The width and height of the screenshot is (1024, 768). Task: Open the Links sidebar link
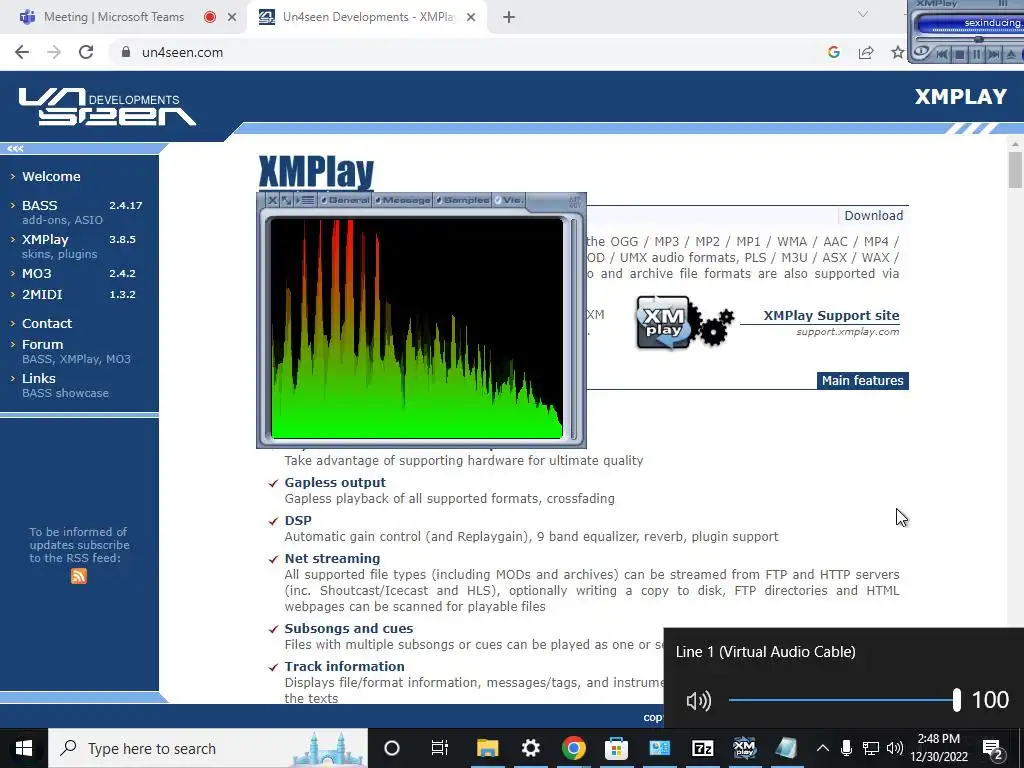[x=39, y=377]
